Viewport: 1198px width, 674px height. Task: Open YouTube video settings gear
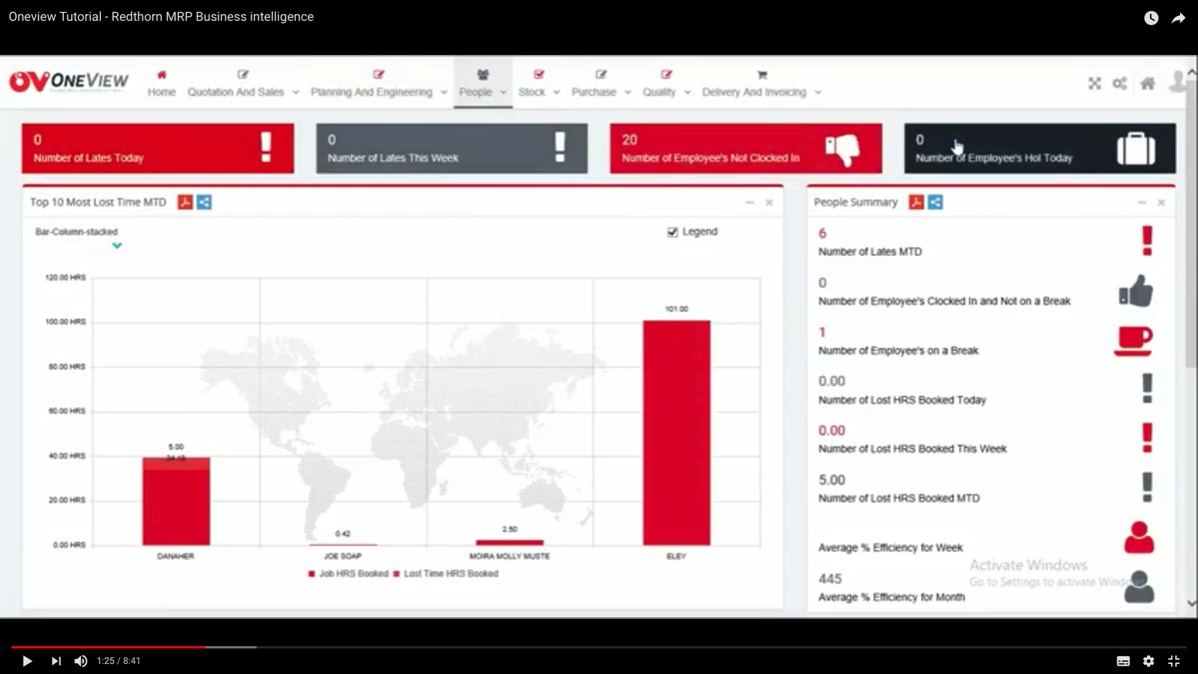coord(1148,661)
